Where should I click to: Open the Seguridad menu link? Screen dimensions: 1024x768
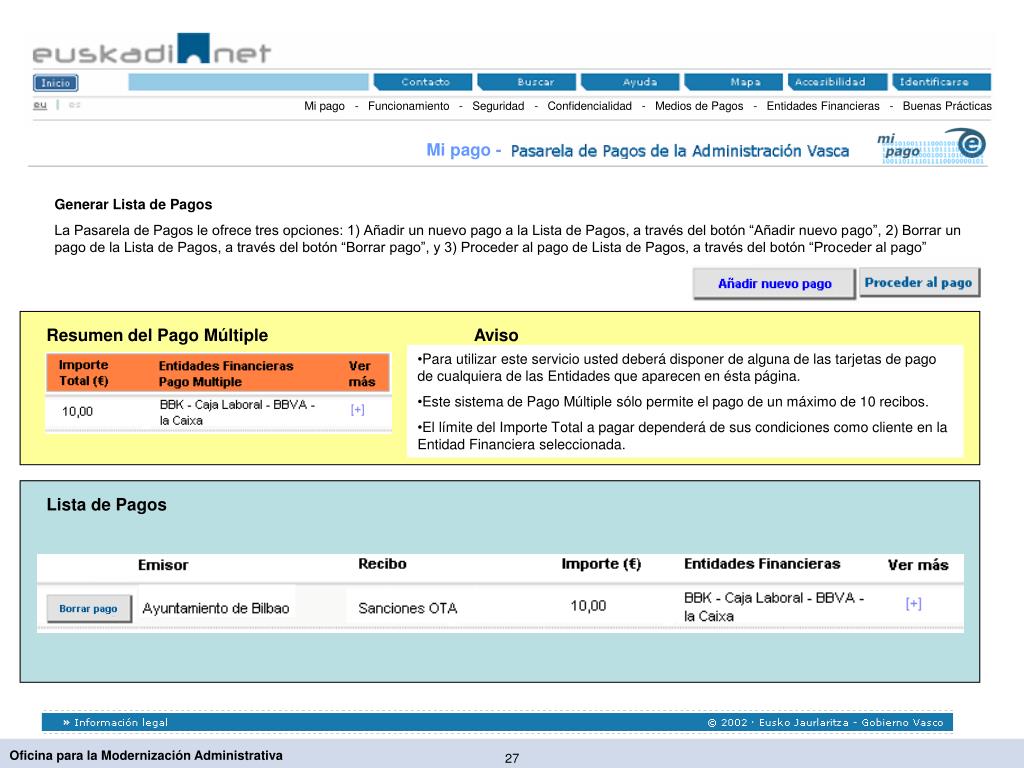tap(498, 106)
